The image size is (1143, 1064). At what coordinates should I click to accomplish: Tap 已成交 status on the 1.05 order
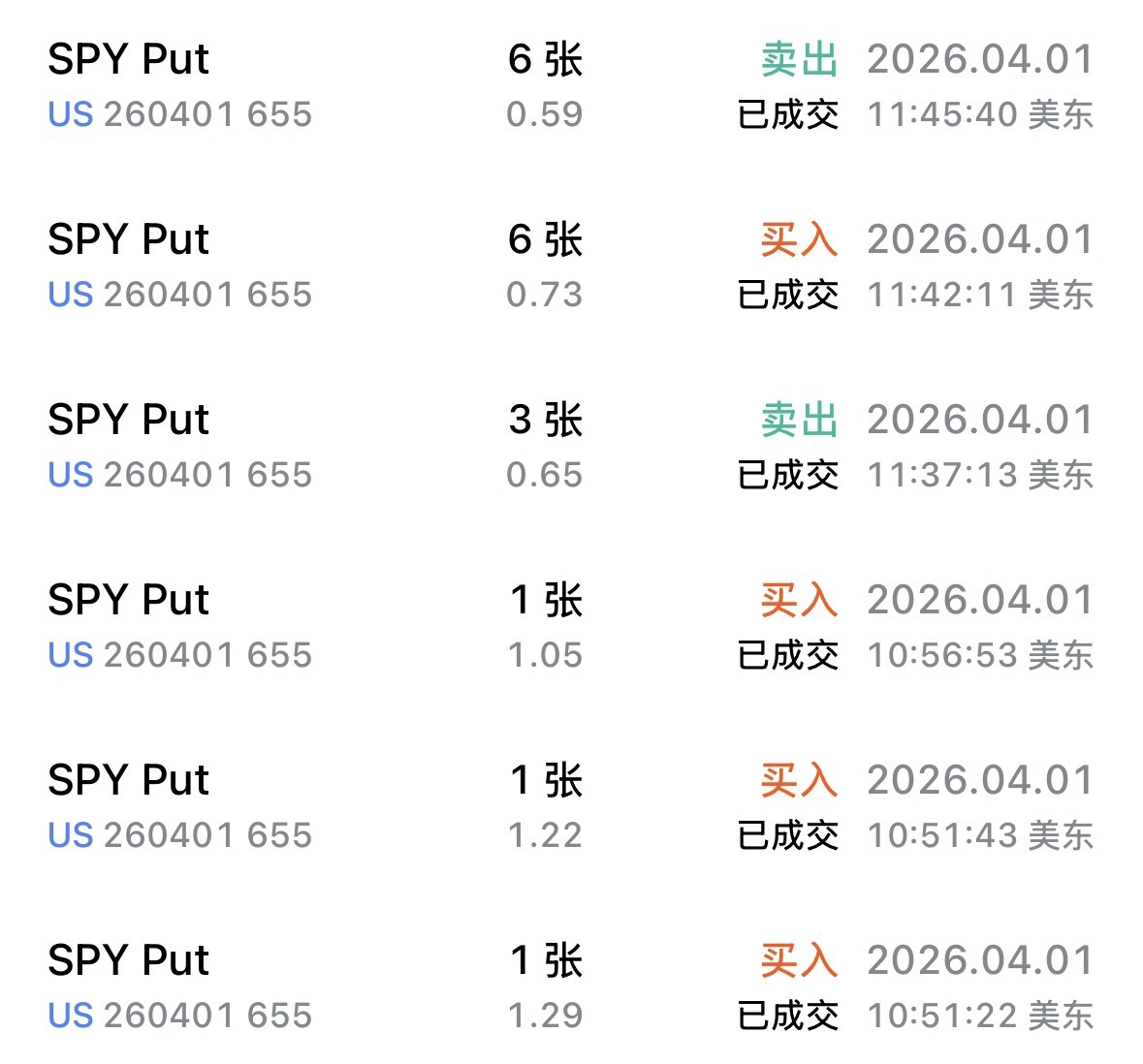[x=787, y=655]
